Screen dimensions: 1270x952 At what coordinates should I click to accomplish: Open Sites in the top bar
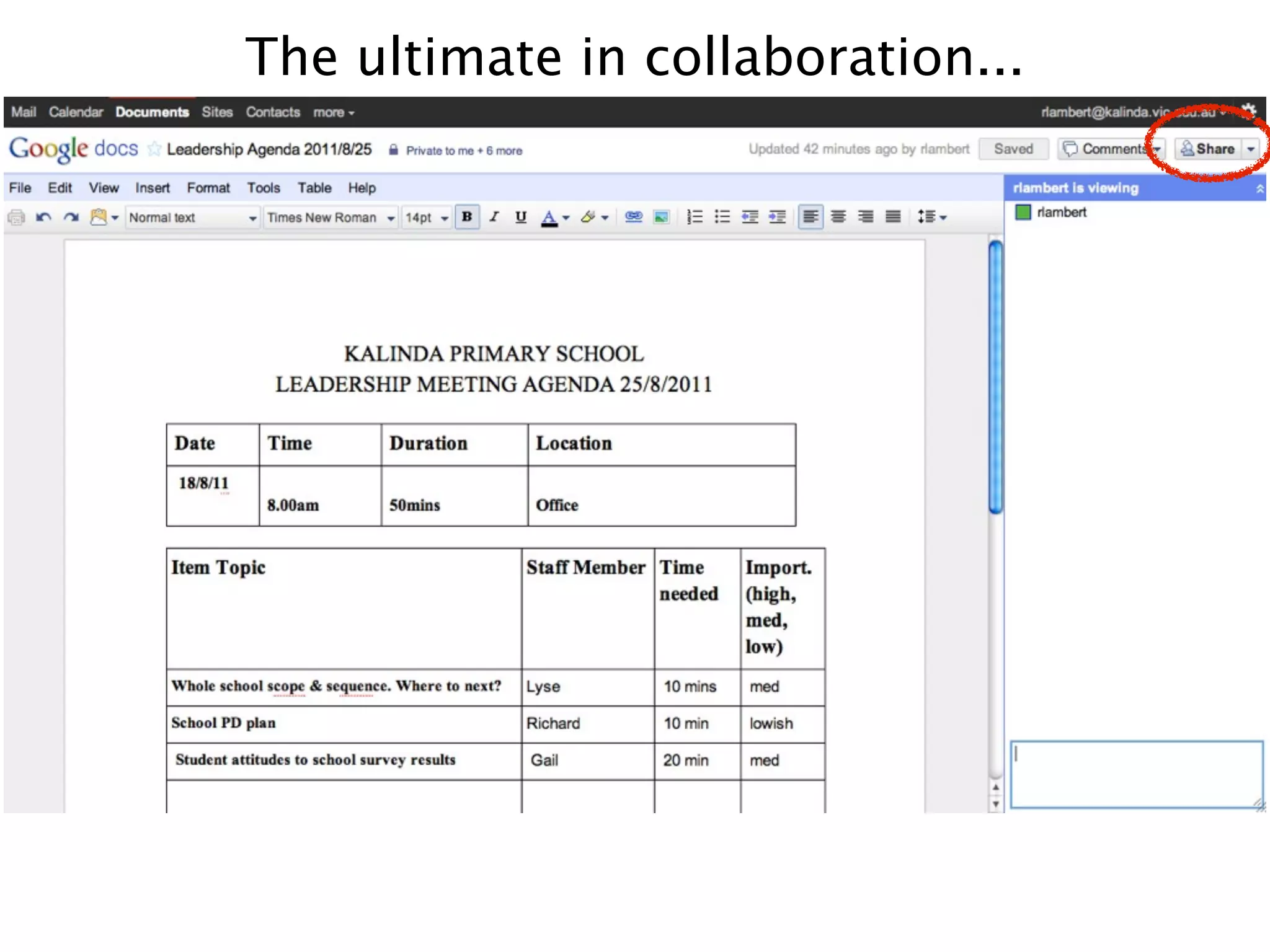(217, 112)
